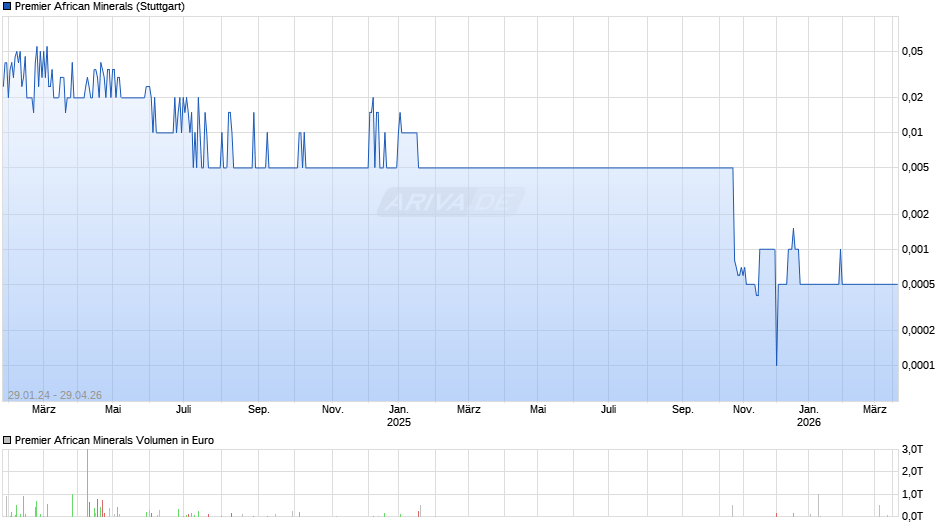Click the price axis label 0,0005
940x526 pixels.
(918, 284)
